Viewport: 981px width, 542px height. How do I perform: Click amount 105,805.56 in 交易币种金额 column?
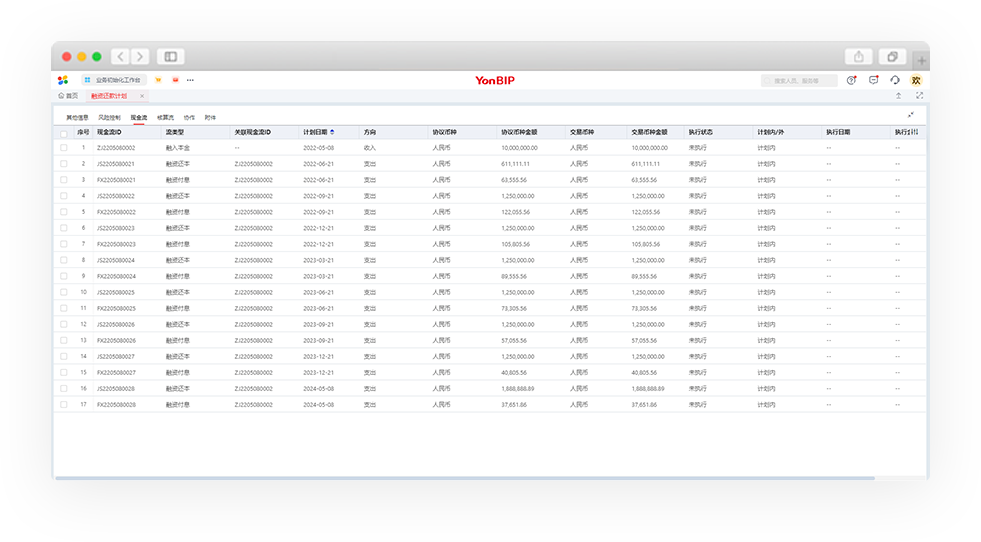click(648, 244)
